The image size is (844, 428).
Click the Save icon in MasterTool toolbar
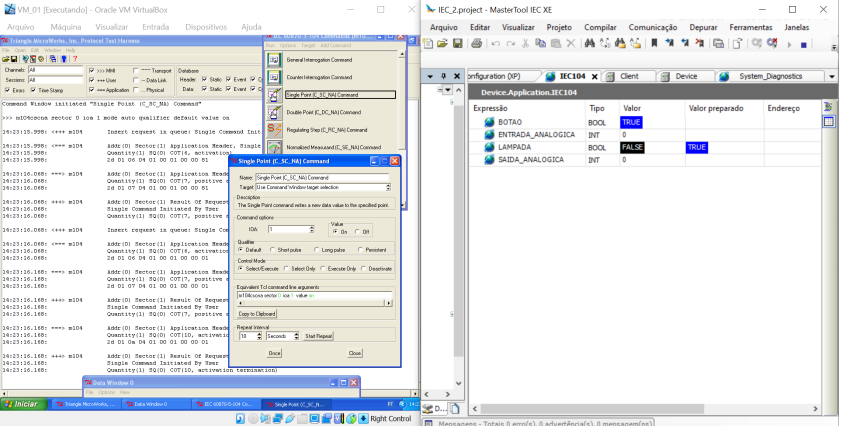[457, 44]
